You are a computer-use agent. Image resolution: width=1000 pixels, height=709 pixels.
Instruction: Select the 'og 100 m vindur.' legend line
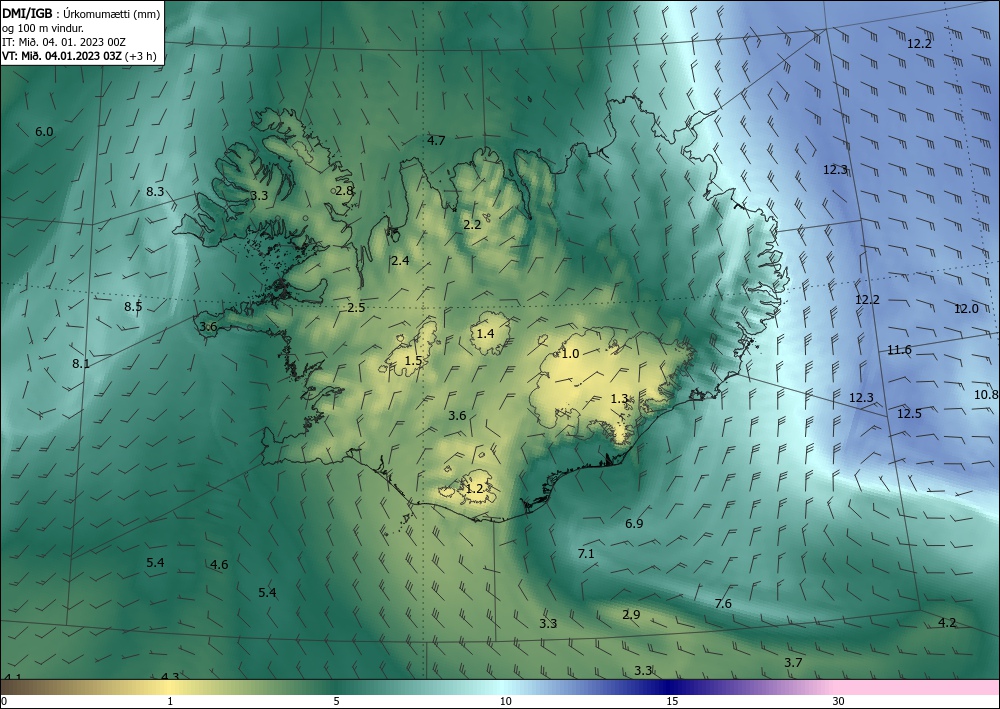(43, 28)
